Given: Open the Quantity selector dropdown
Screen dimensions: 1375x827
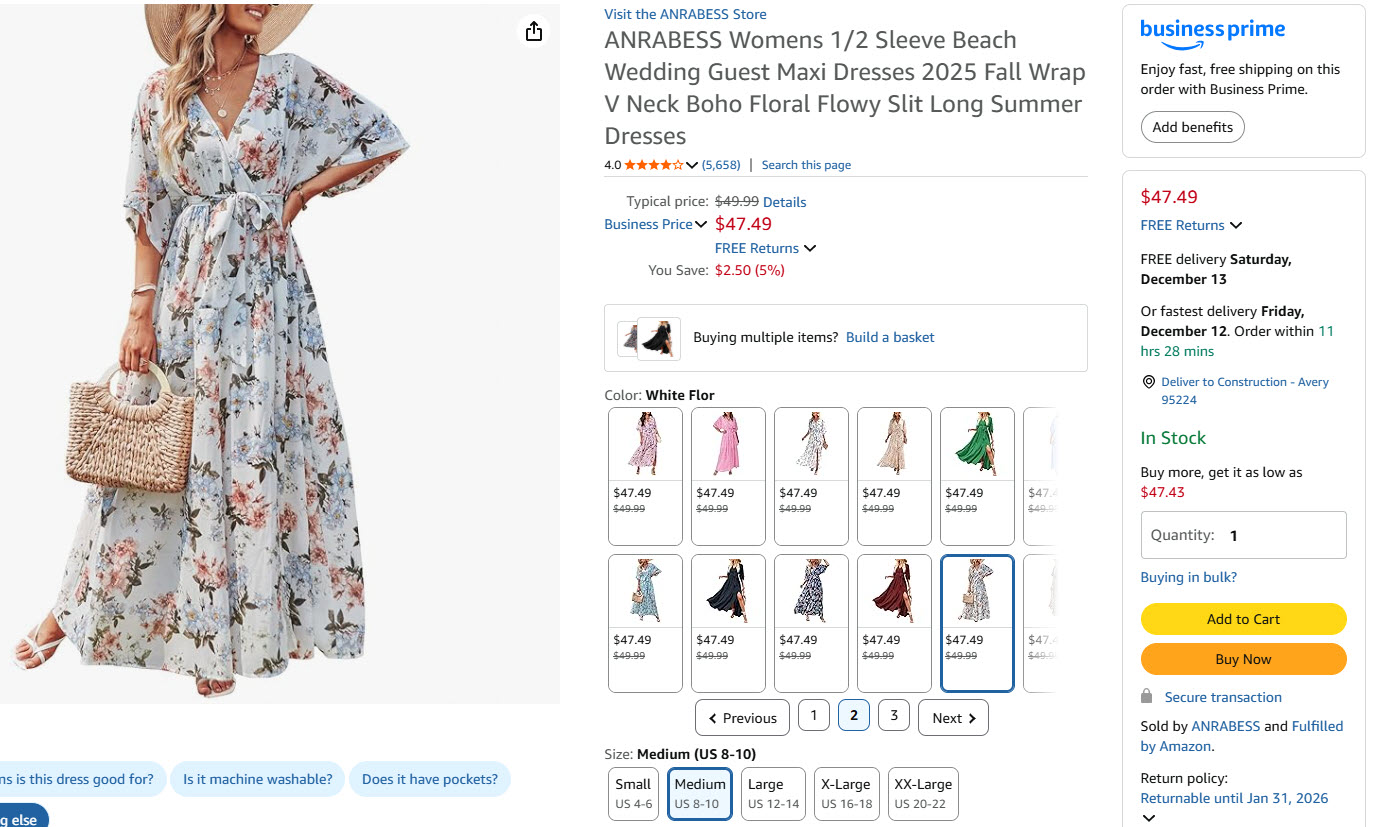Looking at the screenshot, I should (x=1243, y=535).
